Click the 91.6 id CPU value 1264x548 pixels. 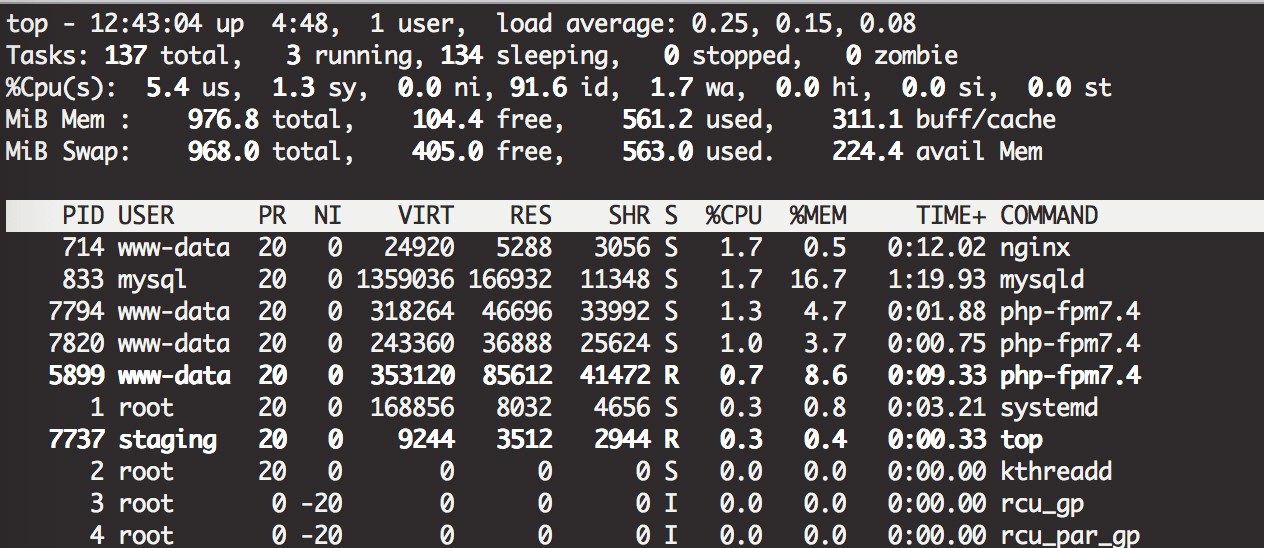[x=566, y=87]
